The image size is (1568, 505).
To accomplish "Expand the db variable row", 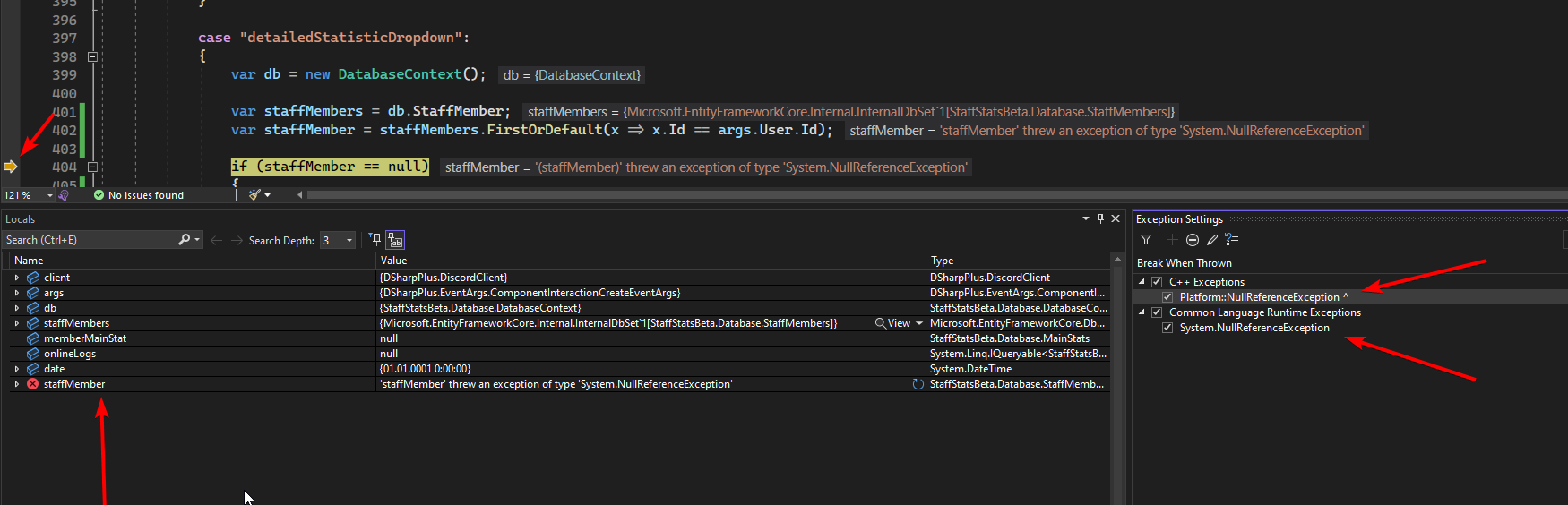I will tap(17, 308).
